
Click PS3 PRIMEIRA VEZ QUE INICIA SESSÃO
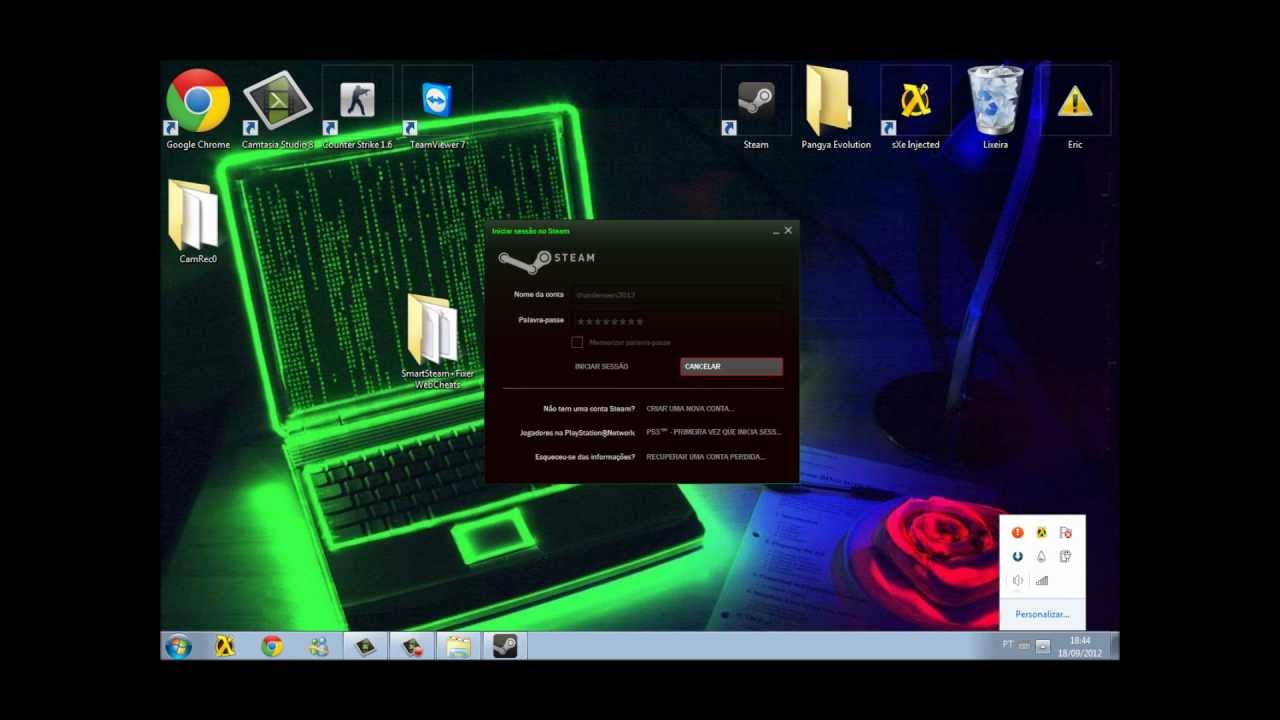click(714, 433)
